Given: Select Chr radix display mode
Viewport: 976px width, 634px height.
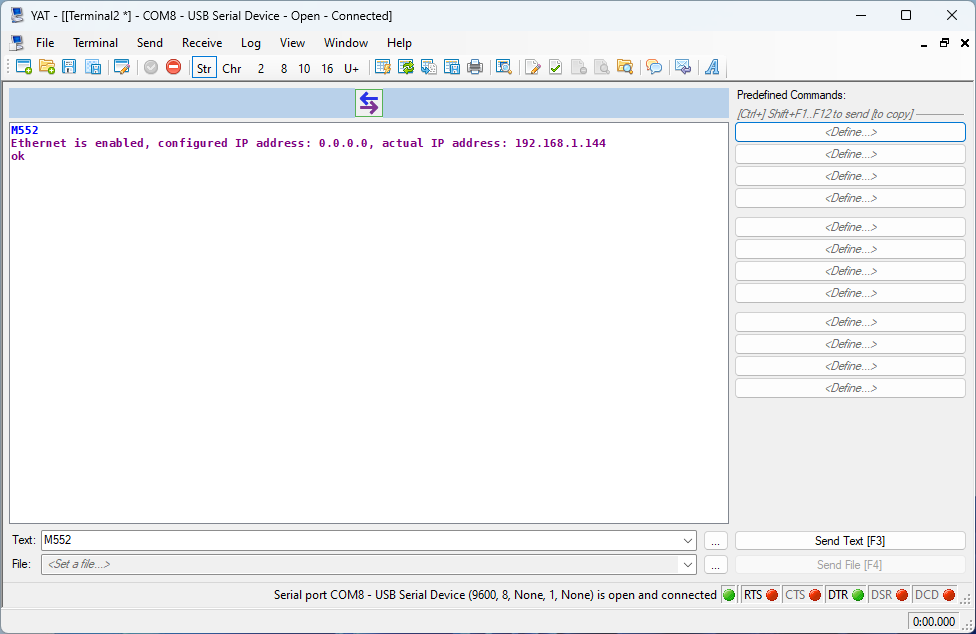Looking at the screenshot, I should tap(232, 68).
